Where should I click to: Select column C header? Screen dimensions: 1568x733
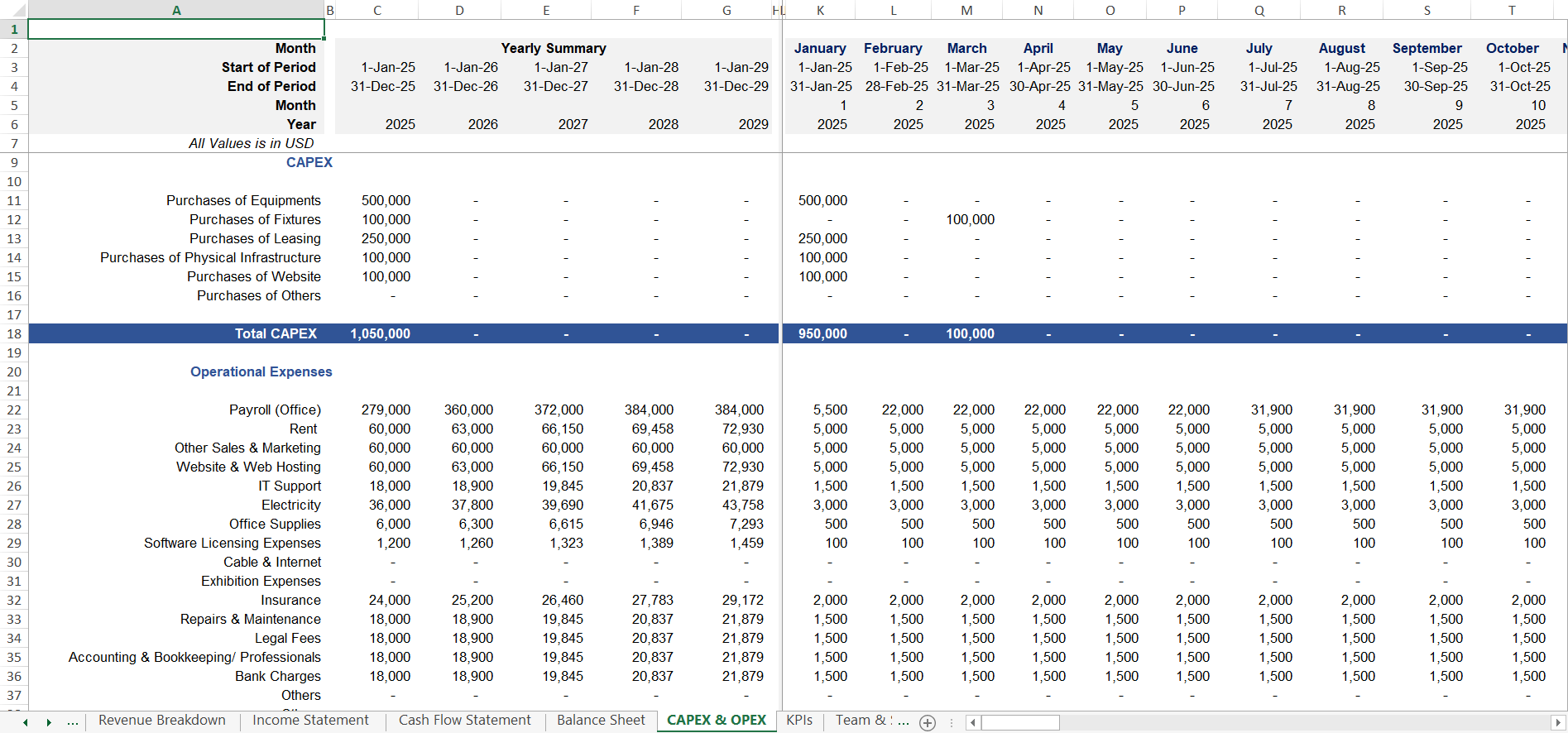pyautogui.click(x=376, y=10)
